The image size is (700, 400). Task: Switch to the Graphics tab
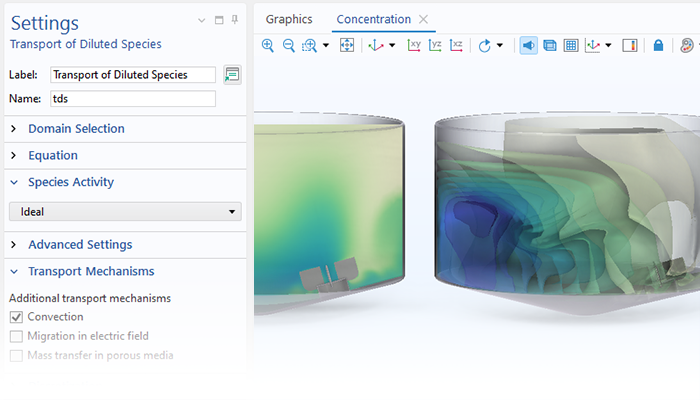pos(289,19)
